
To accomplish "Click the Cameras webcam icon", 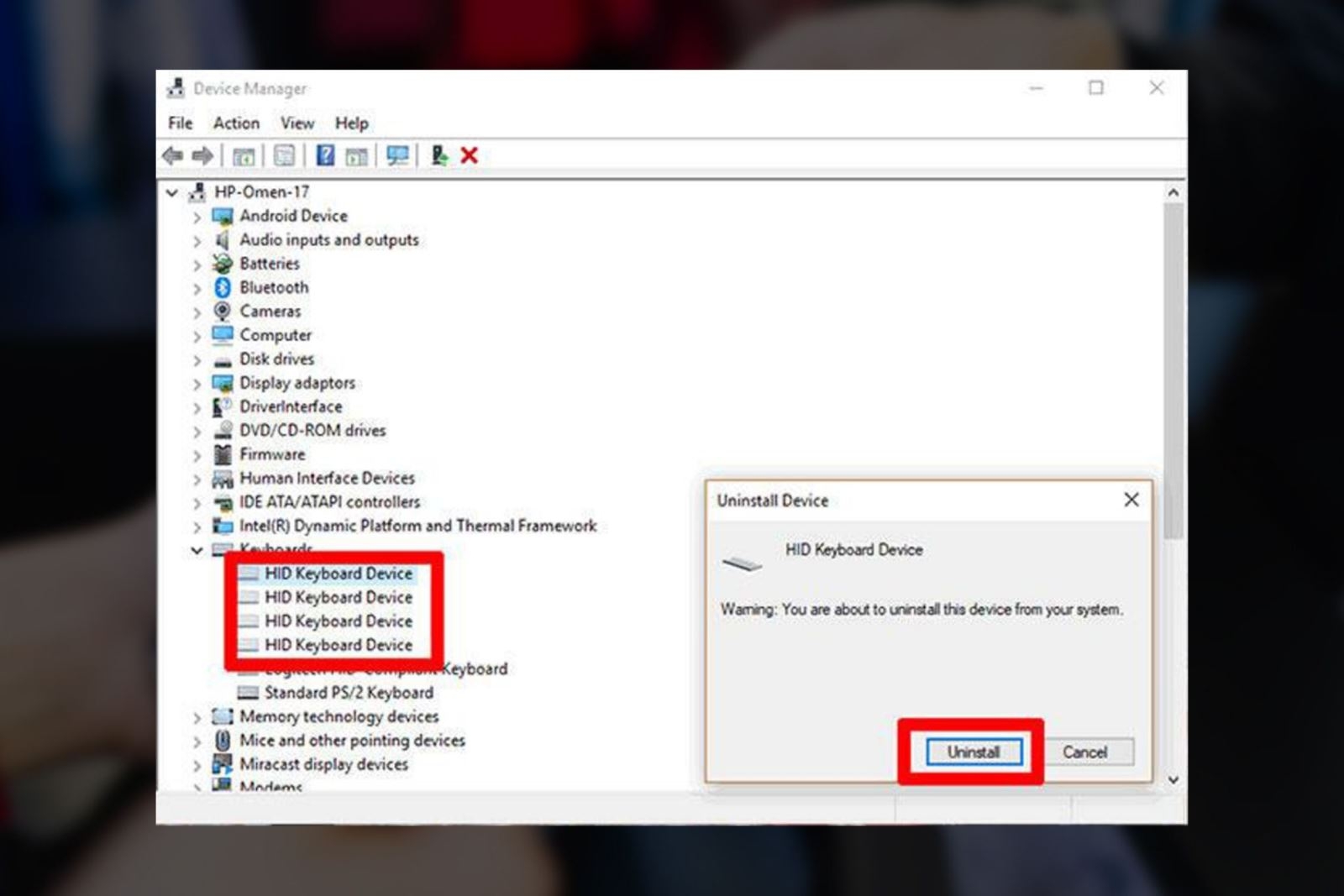I will pyautogui.click(x=223, y=312).
